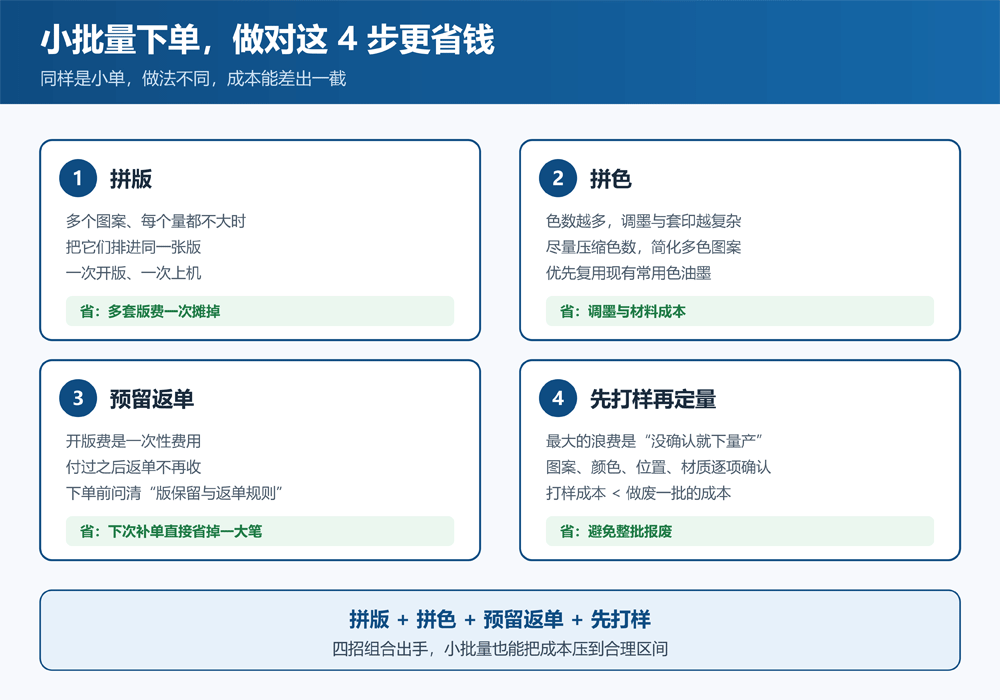Click the number 4 circle badge

[x=558, y=398]
